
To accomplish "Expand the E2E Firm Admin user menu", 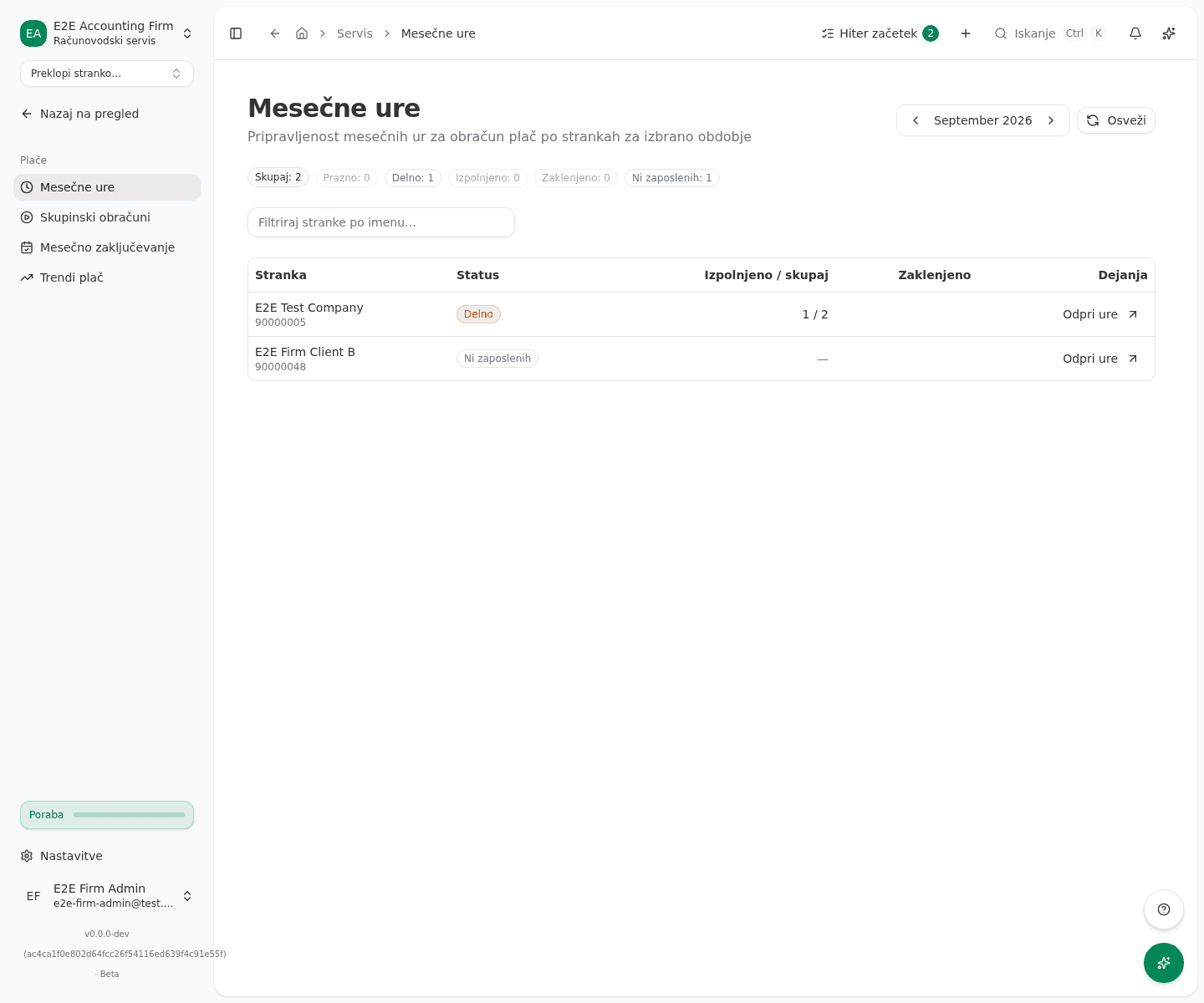I will click(x=107, y=896).
